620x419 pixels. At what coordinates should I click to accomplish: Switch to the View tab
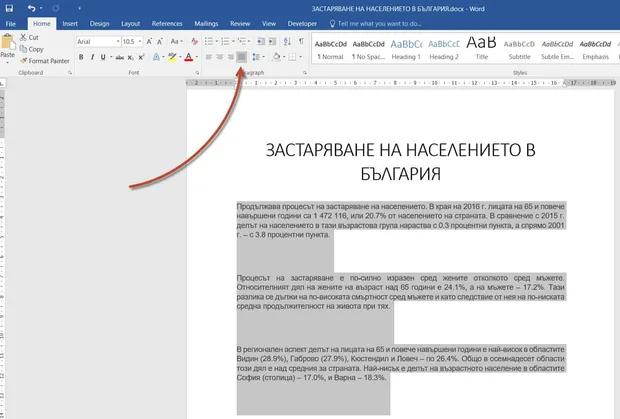(269, 24)
